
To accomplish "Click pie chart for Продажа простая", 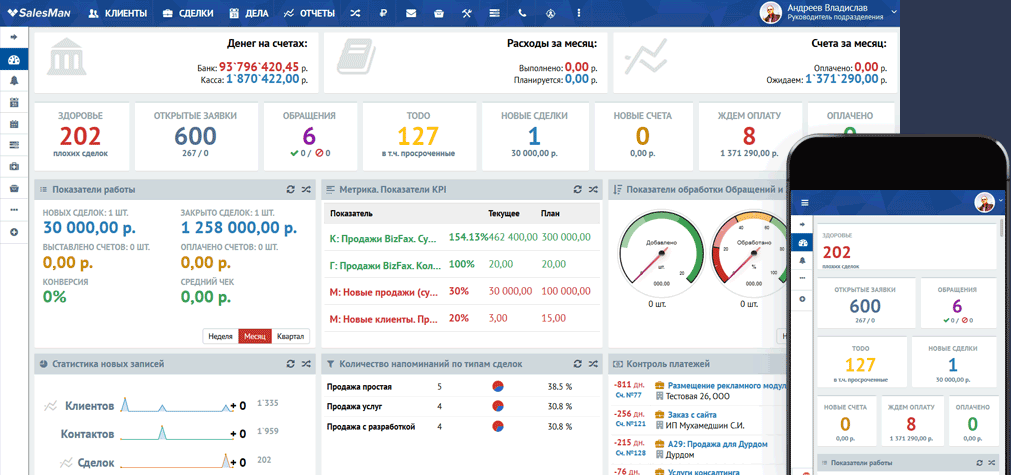I will coord(497,386).
